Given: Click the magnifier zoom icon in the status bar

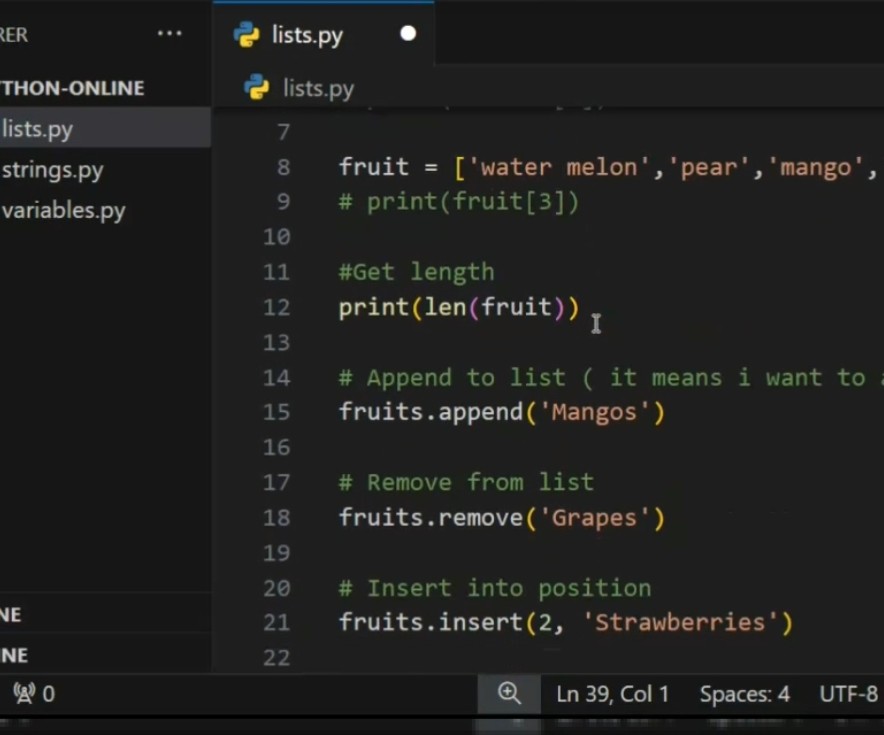Looking at the screenshot, I should (508, 693).
